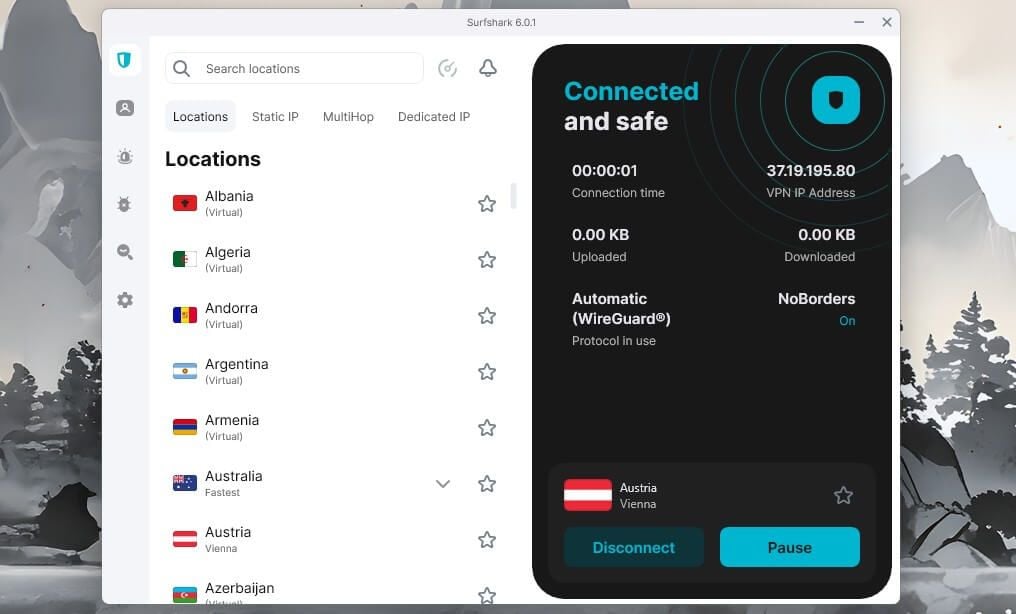Image resolution: width=1016 pixels, height=614 pixels.
Task: Click the VPN IP address 37.19.195.80
Action: 811,170
